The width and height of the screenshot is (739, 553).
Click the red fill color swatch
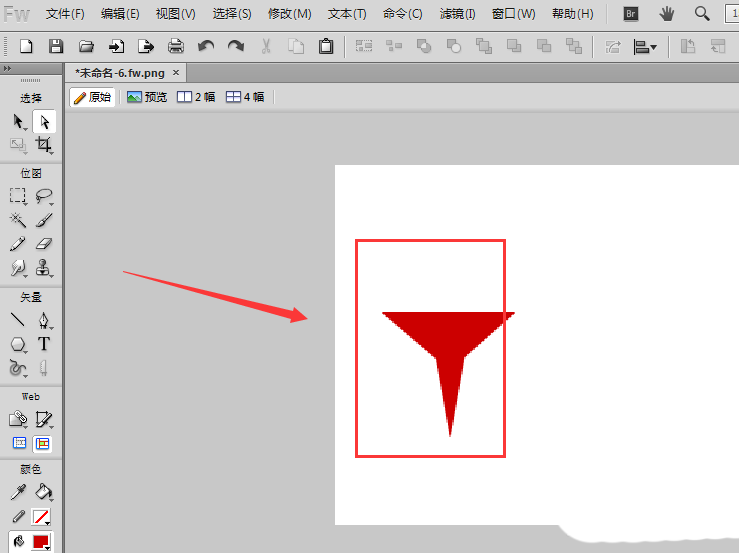41,542
